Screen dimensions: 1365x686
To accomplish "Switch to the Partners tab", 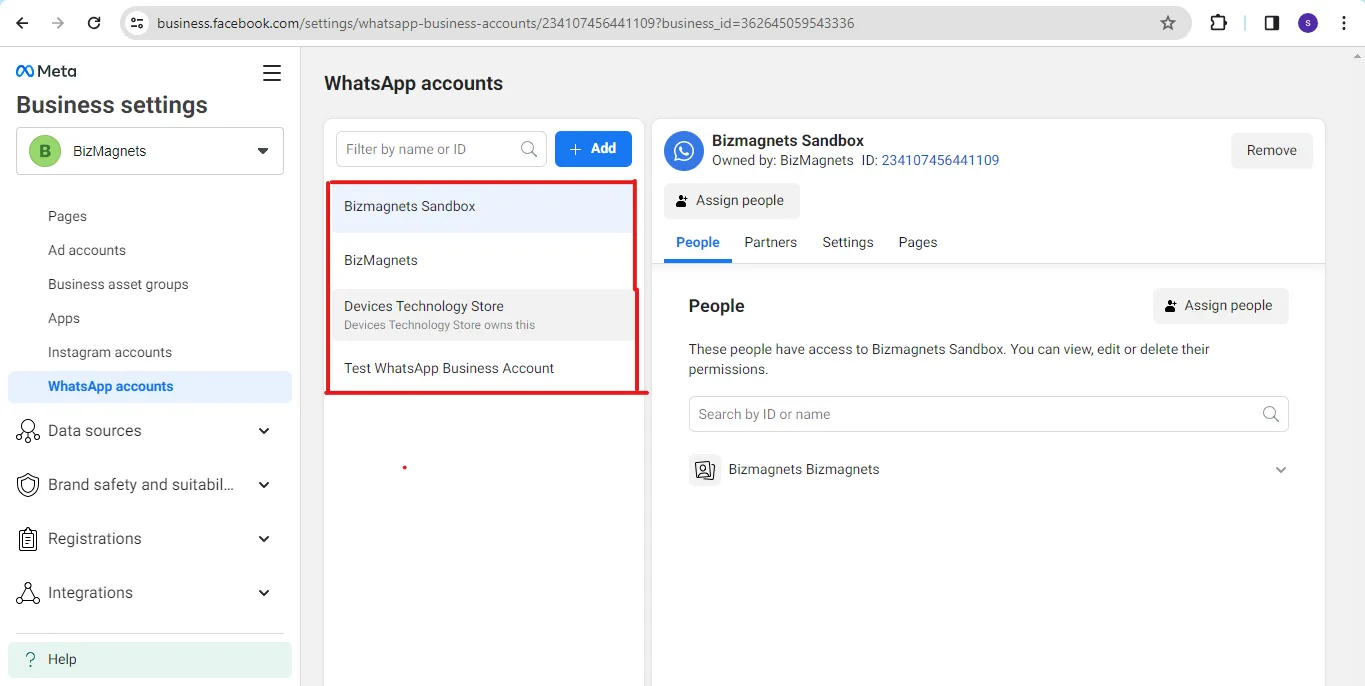I will (x=771, y=242).
